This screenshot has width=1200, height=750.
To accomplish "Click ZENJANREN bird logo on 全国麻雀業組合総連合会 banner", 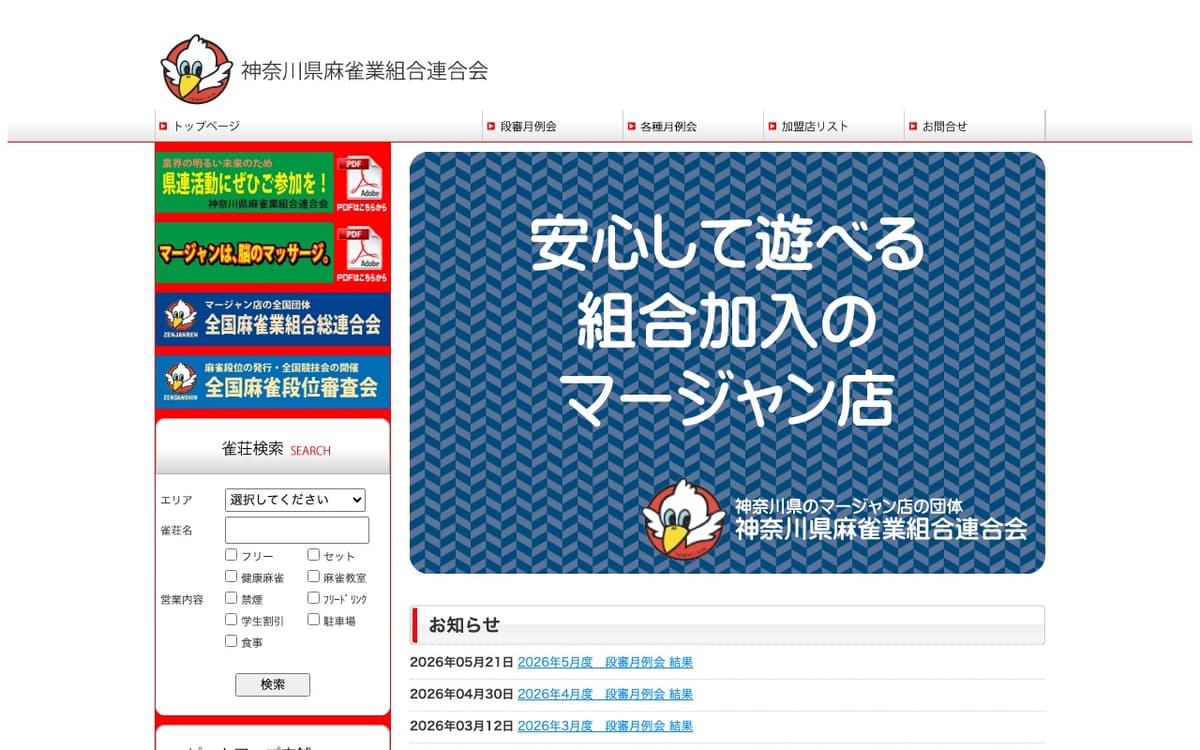I will point(181,319).
